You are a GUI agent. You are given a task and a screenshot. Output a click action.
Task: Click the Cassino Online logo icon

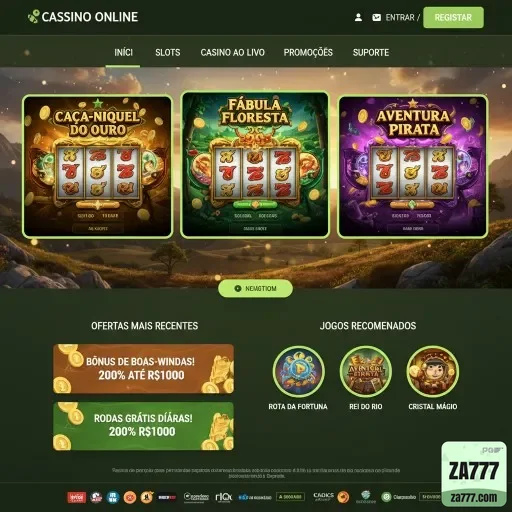tap(33, 16)
